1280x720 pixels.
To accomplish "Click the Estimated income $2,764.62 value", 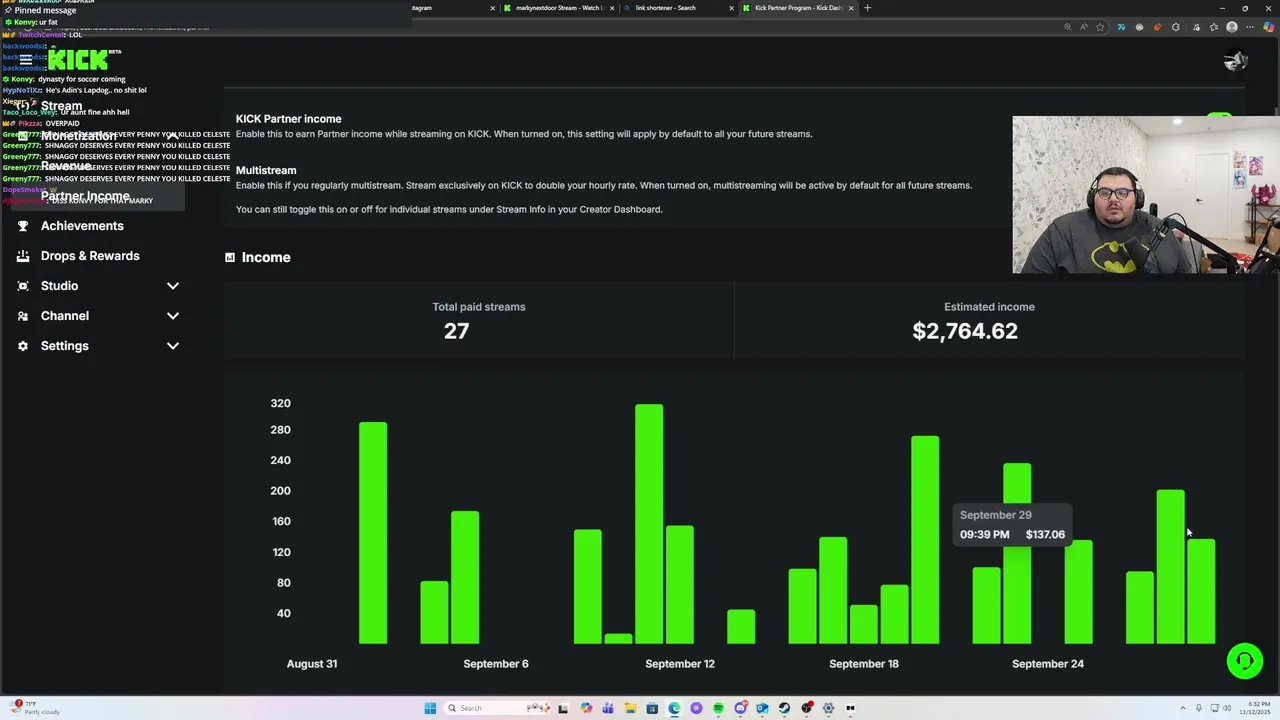I will point(965,331).
